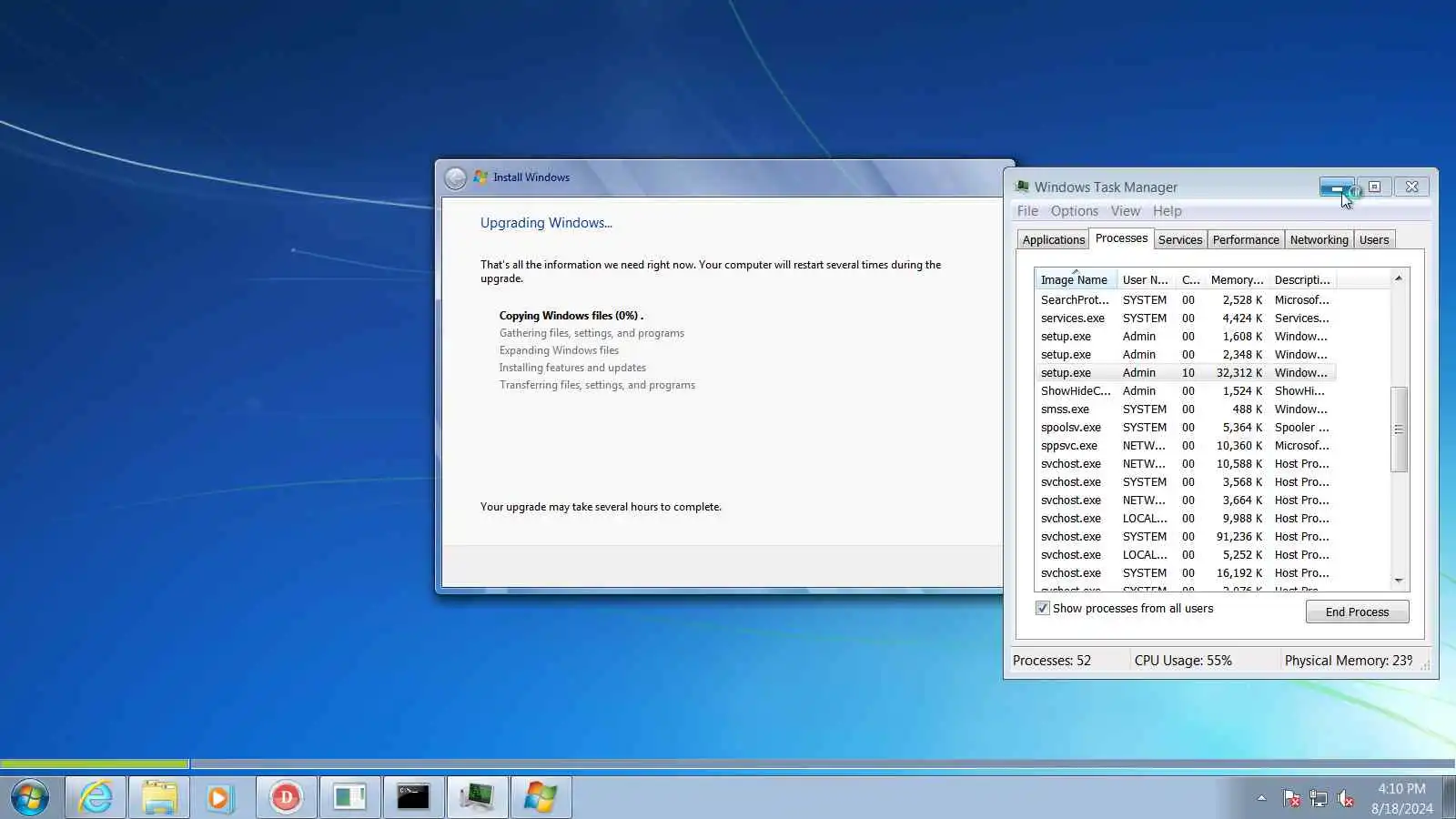Select the services.exe process row
Image resolution: width=1456 pixels, height=819 pixels.
[x=1185, y=318]
